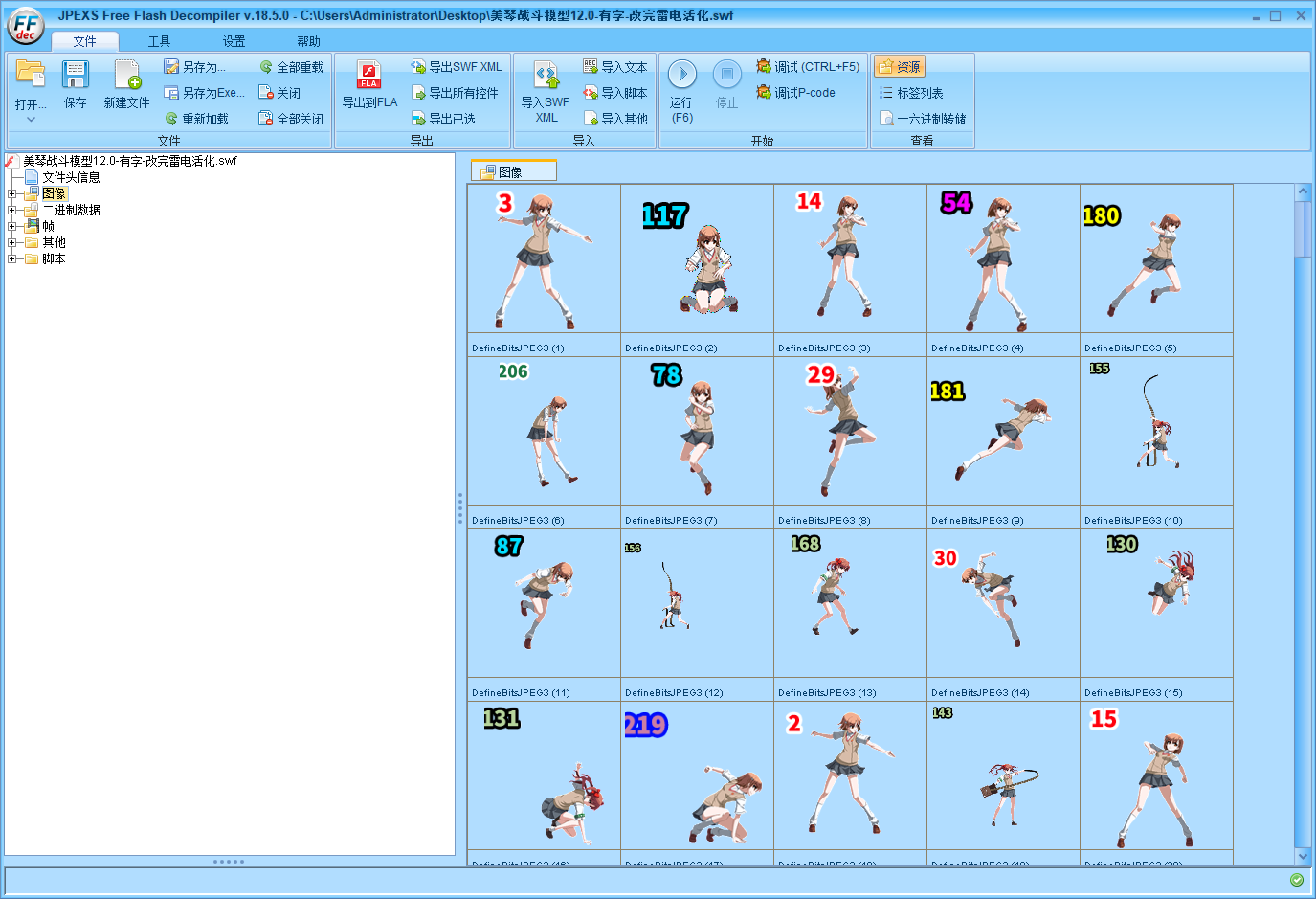The width and height of the screenshot is (1316, 899).
Task: Click 全部关闭 close all
Action: (291, 119)
